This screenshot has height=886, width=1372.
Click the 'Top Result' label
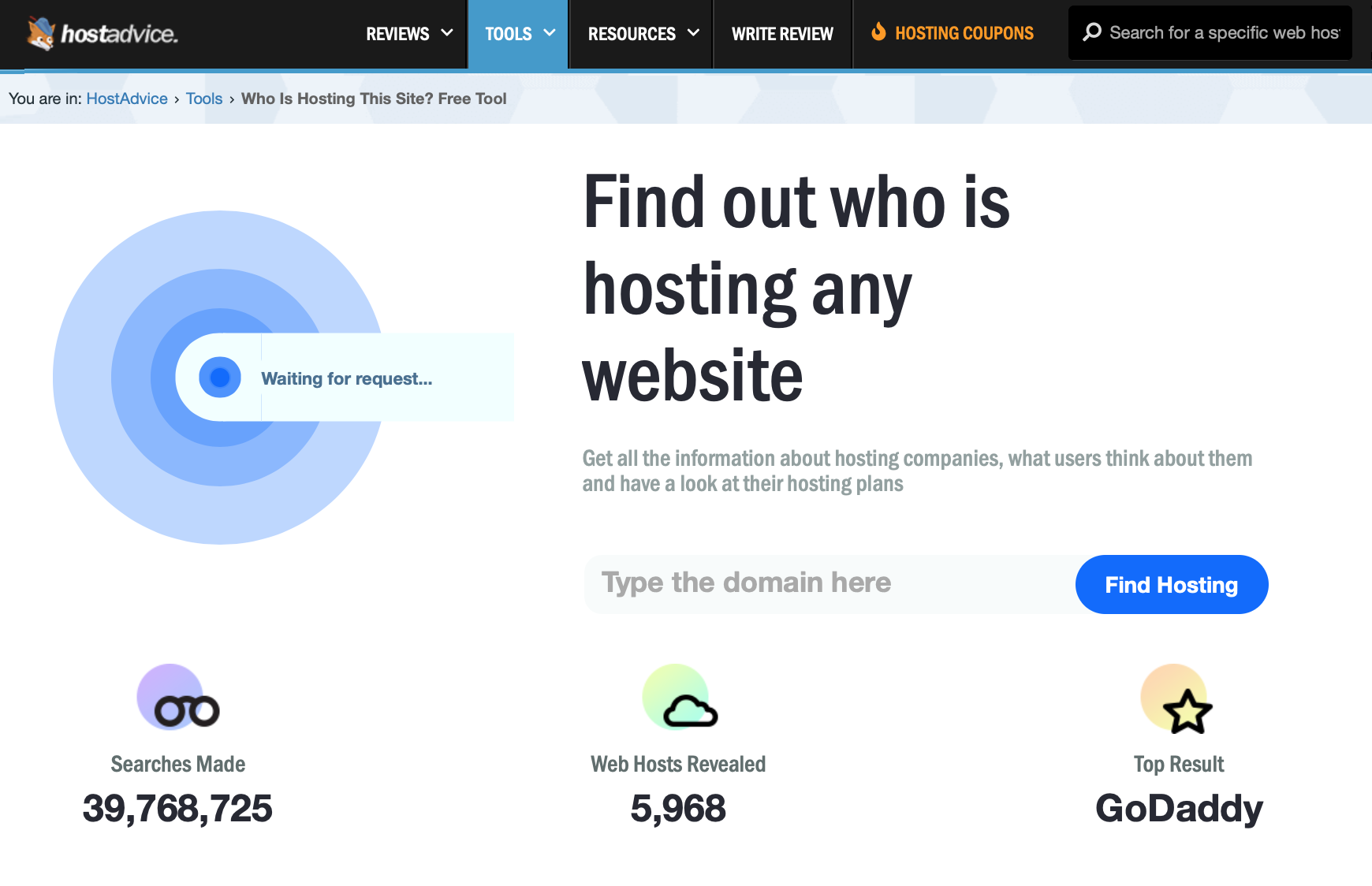tap(1179, 764)
